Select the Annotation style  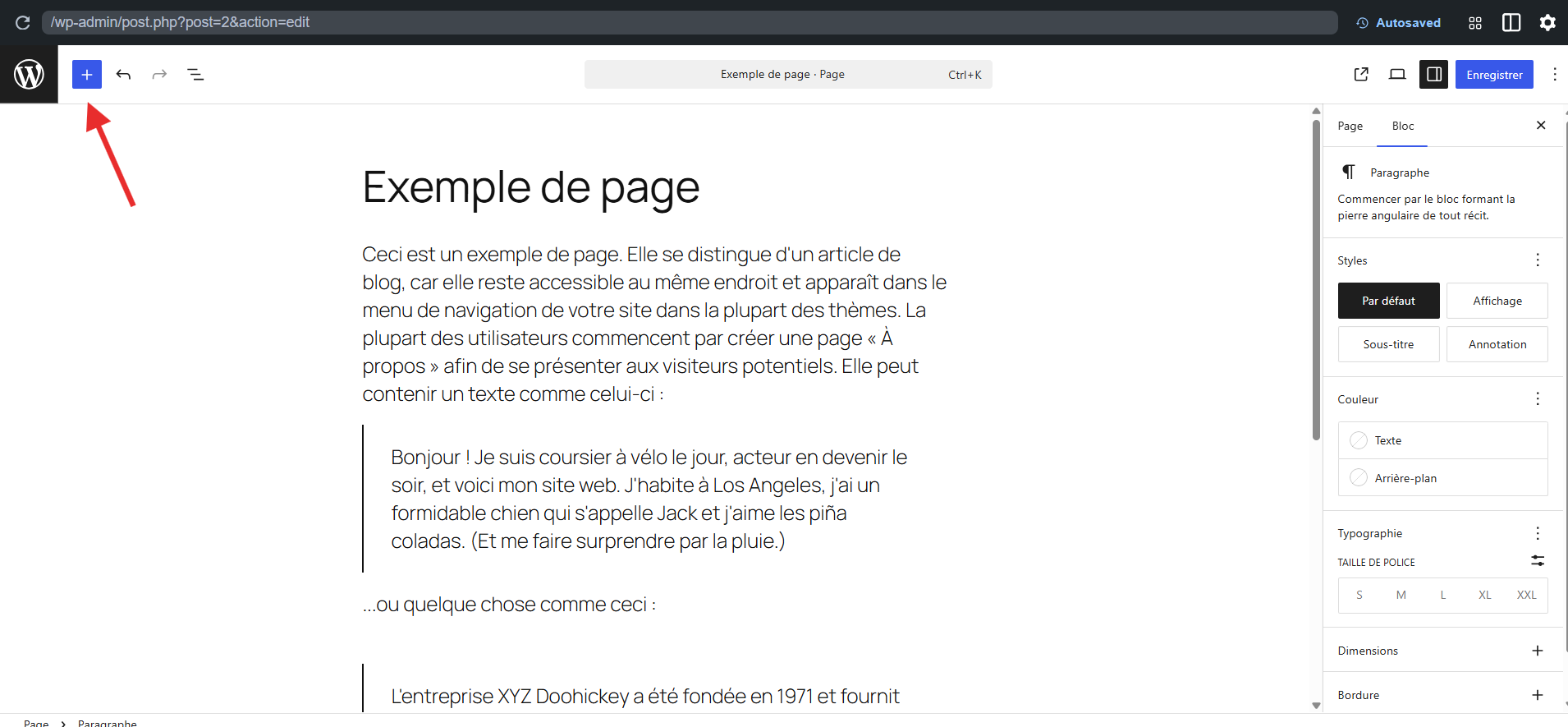[1497, 344]
